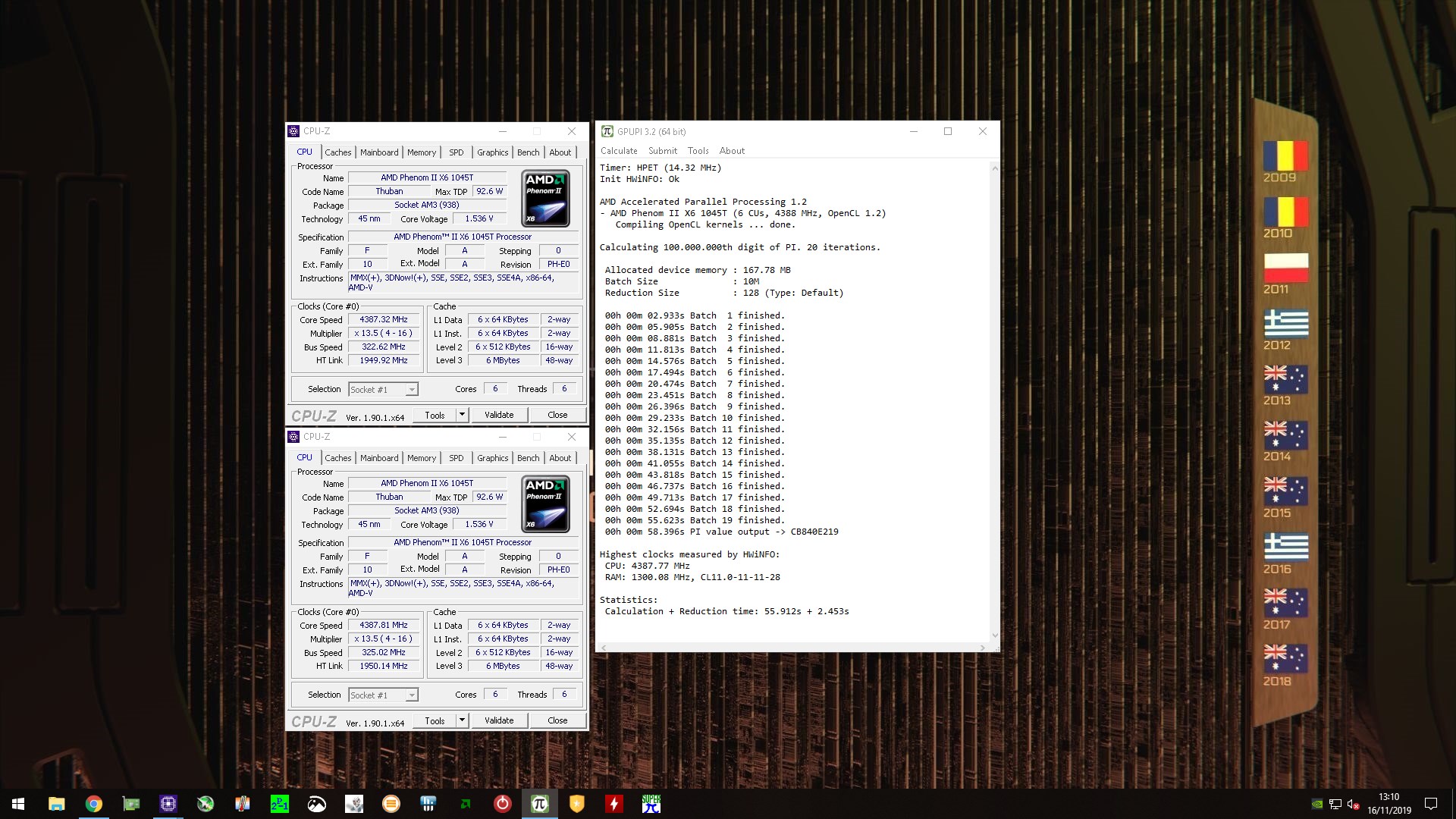This screenshot has width=1456, height=819.
Task: Open the green 2^P-1 Prime taskbar icon
Action: (x=280, y=804)
